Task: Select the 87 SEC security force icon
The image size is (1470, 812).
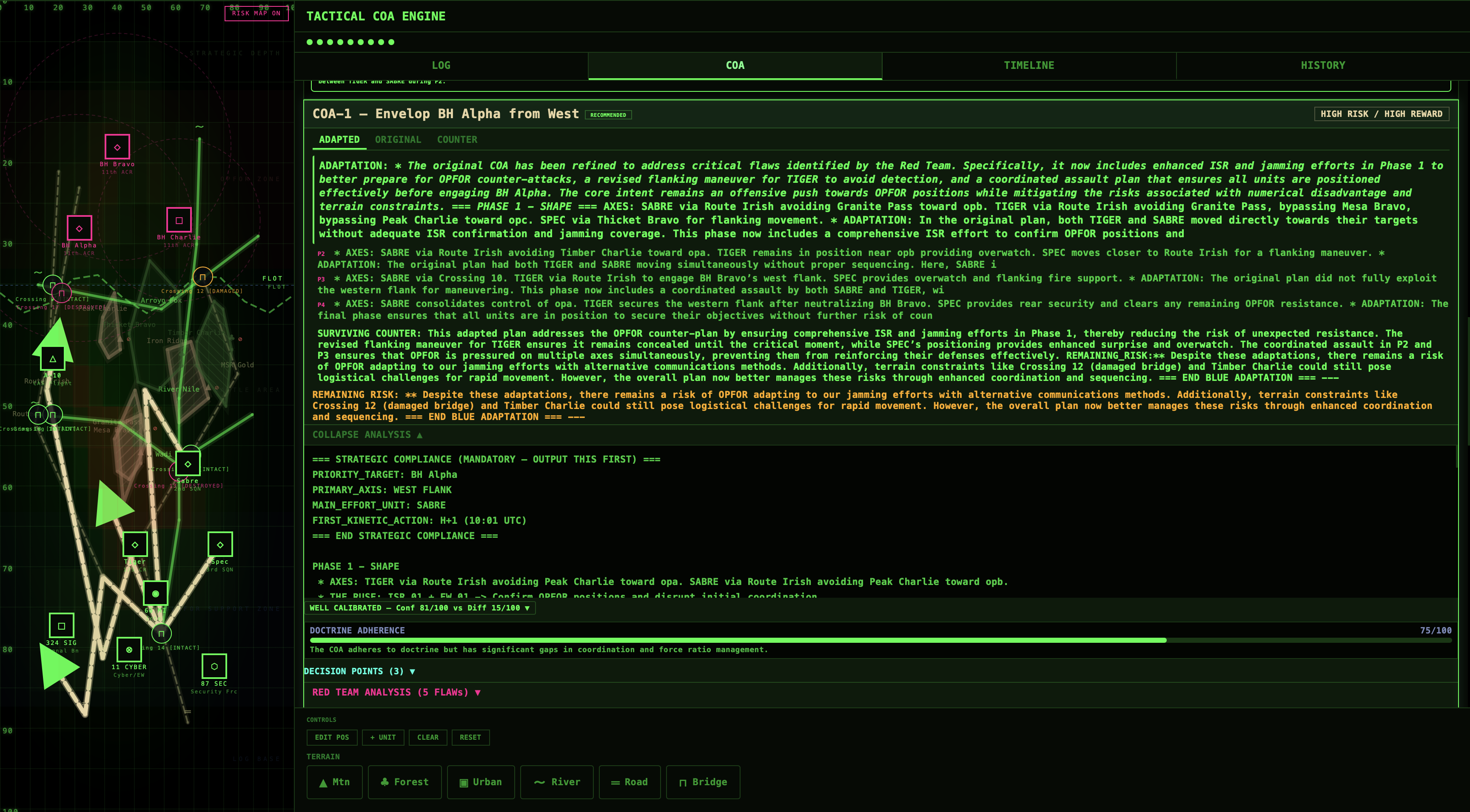Action: [x=214, y=666]
